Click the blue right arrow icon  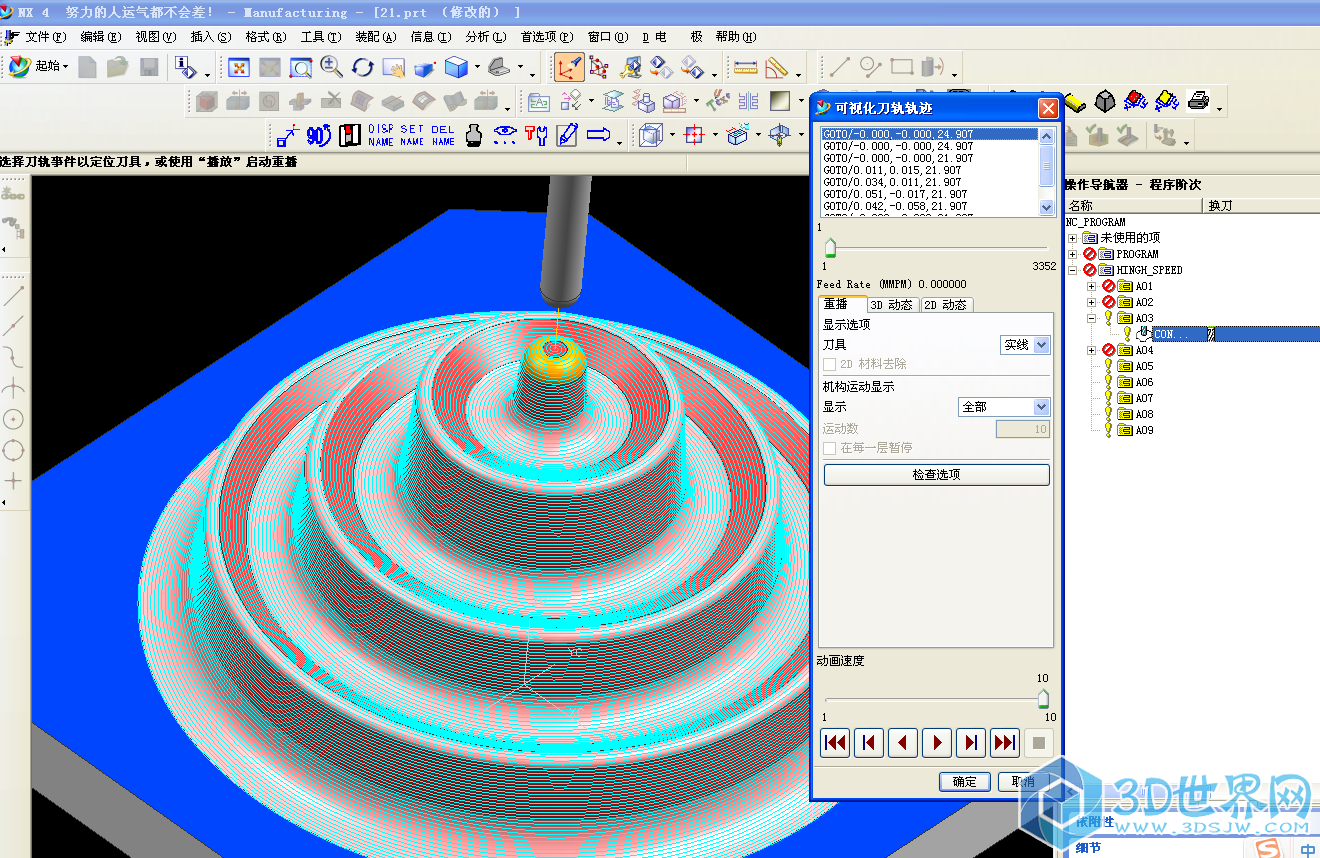[x=599, y=135]
